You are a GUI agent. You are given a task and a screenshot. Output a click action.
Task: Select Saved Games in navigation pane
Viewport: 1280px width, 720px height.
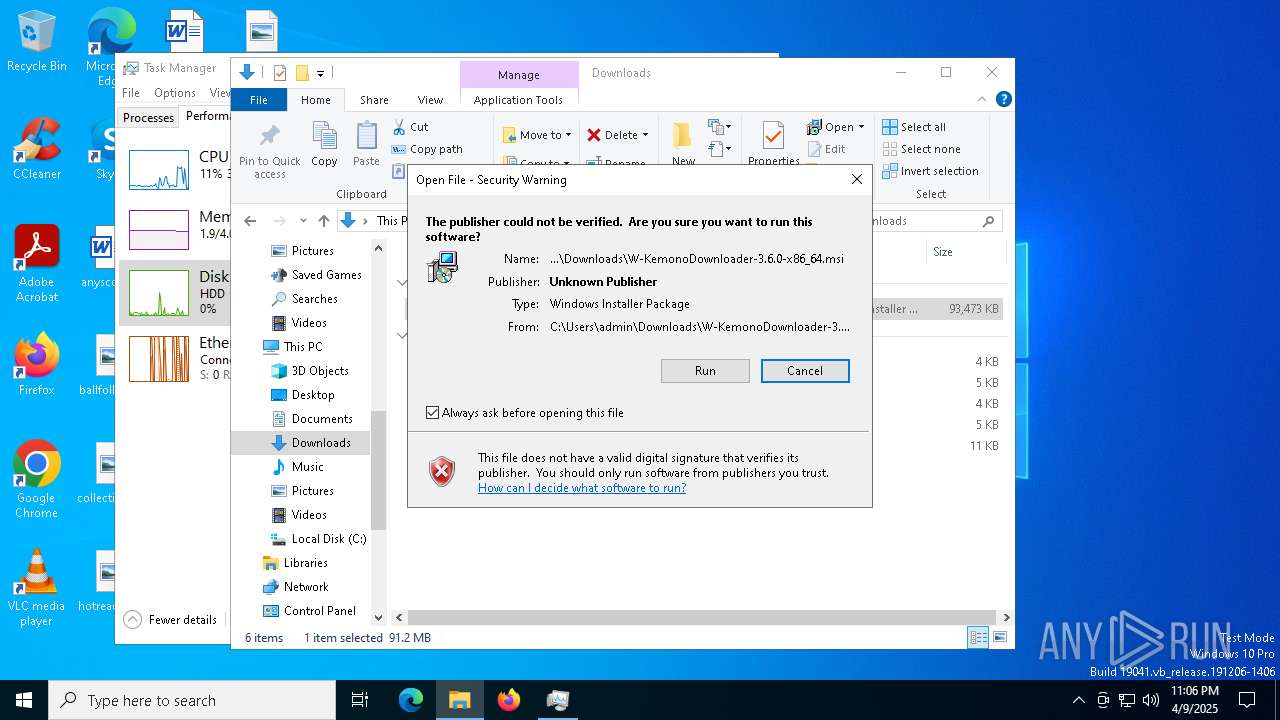(316, 275)
